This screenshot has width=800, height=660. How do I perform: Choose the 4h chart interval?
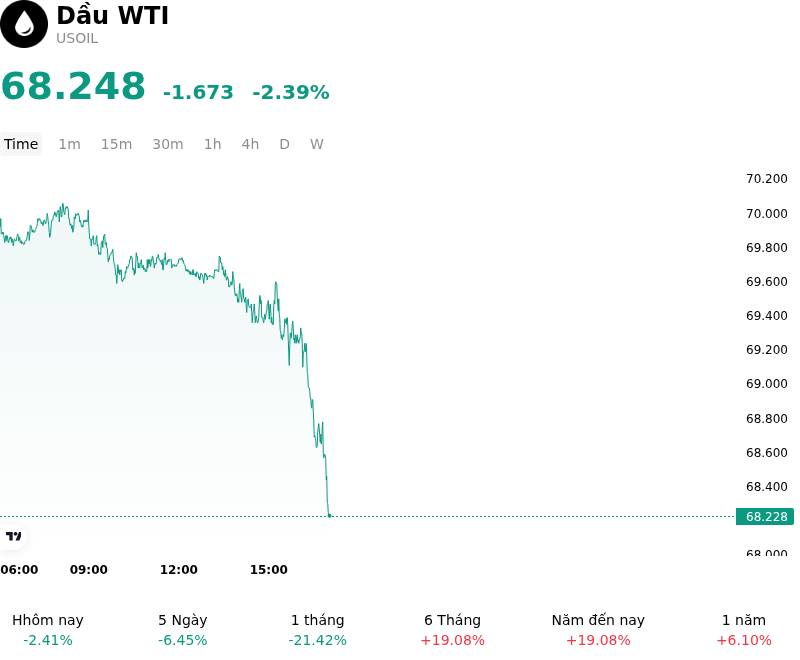coord(250,144)
